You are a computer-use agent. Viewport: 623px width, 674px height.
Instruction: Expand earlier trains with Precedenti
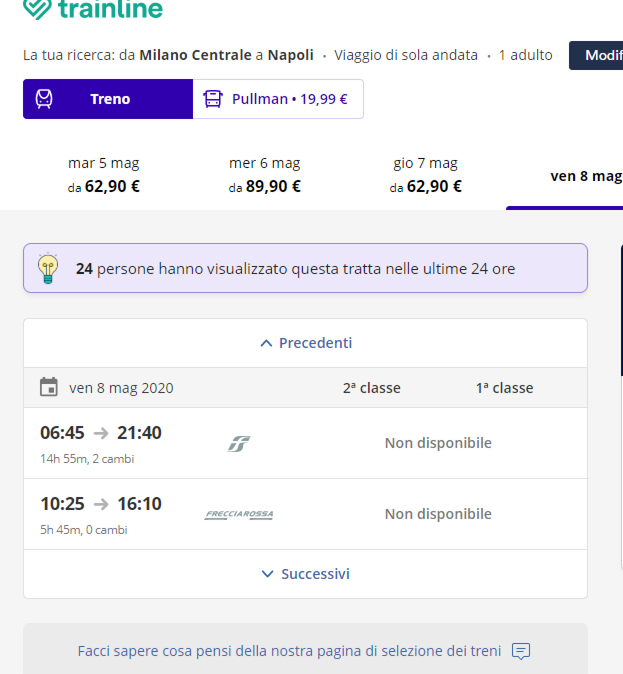click(x=306, y=343)
